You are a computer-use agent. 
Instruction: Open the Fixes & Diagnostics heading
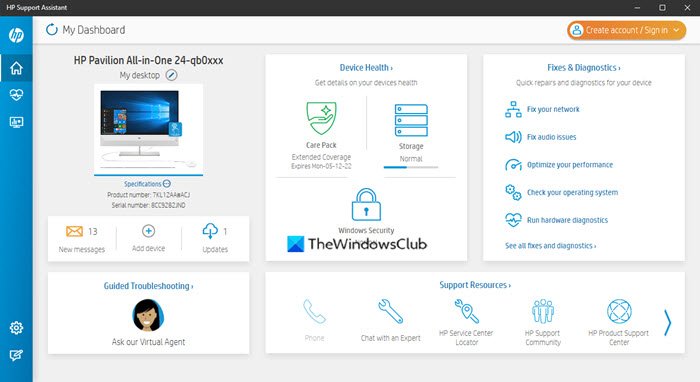(583, 68)
